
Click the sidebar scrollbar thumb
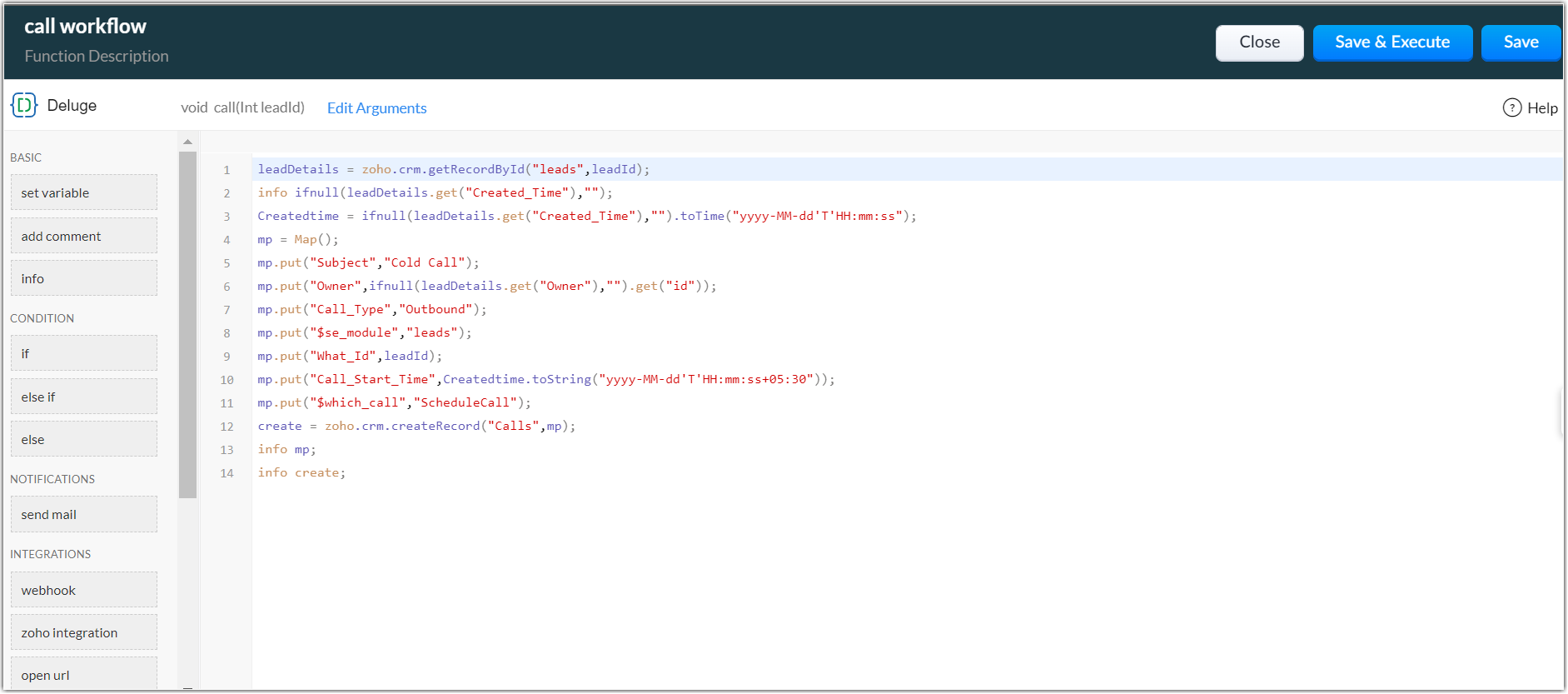(x=187, y=325)
